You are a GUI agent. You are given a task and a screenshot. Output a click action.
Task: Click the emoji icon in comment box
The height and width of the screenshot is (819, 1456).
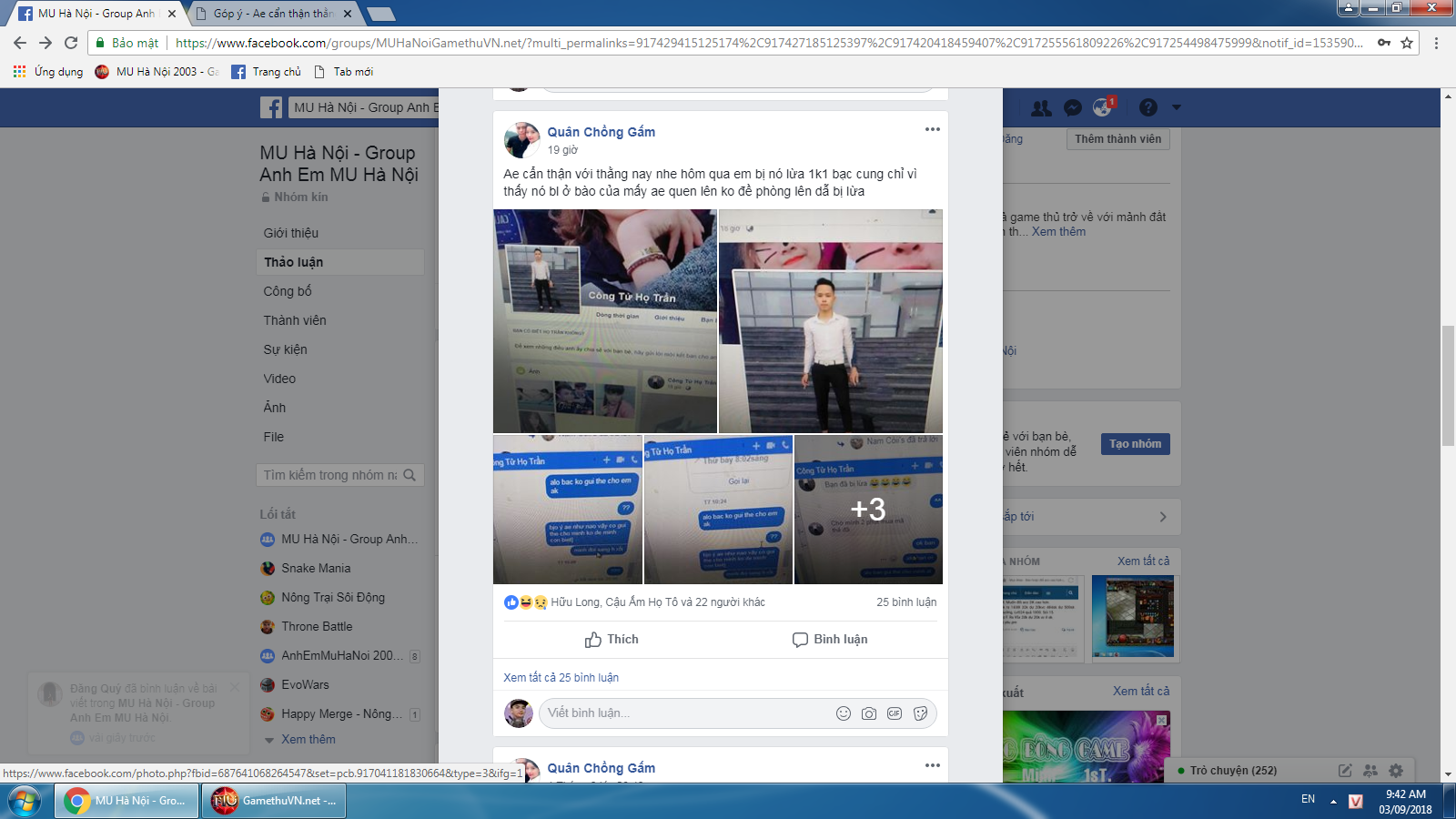coord(844,713)
